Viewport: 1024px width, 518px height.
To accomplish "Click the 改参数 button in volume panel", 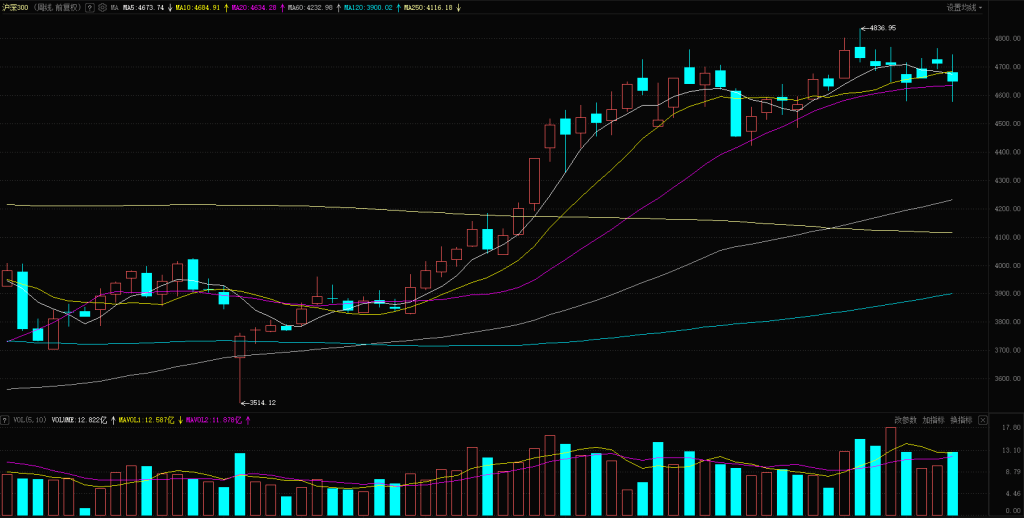I will point(905,420).
